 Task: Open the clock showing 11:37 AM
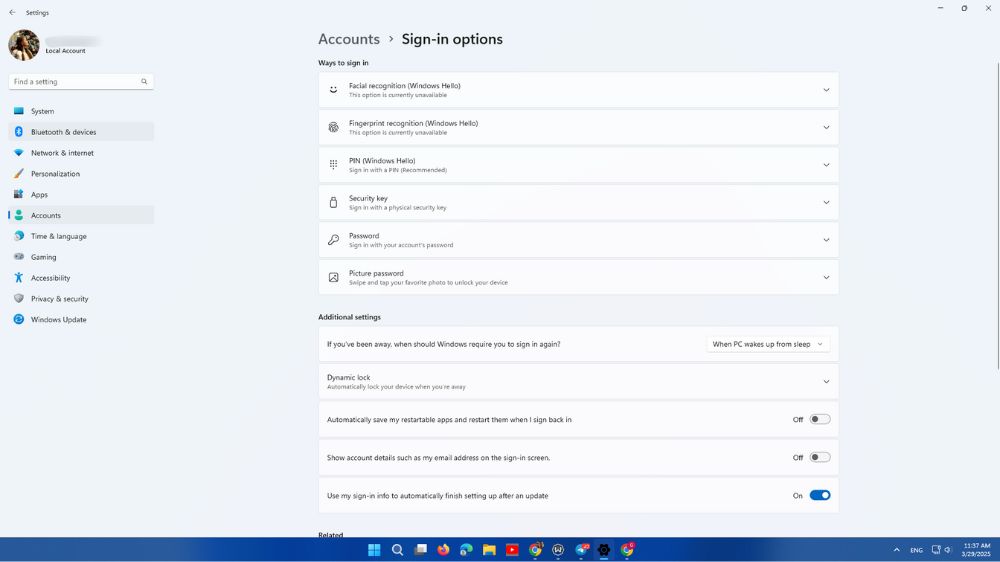pos(976,550)
